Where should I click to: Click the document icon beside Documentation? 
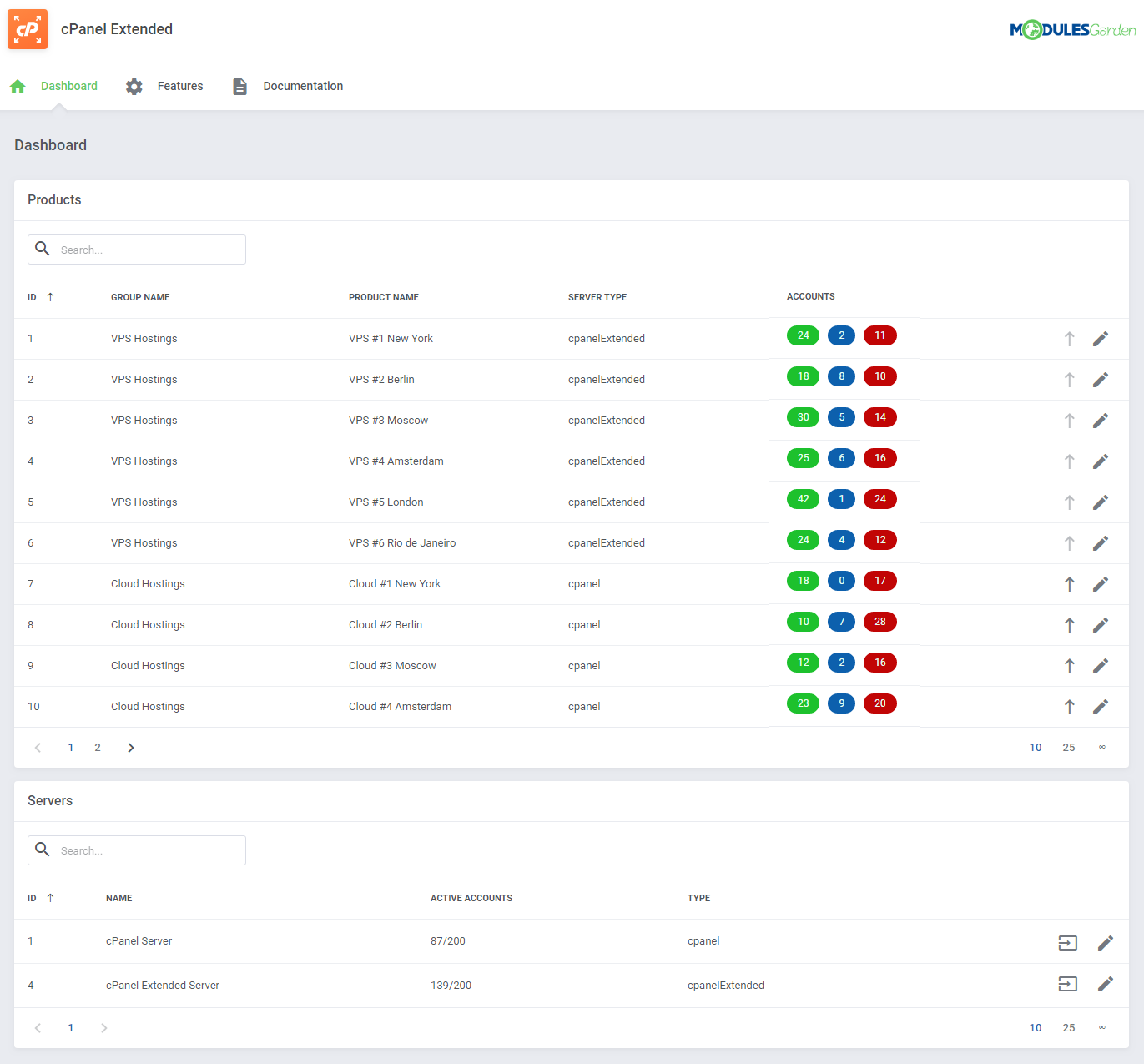(x=239, y=86)
